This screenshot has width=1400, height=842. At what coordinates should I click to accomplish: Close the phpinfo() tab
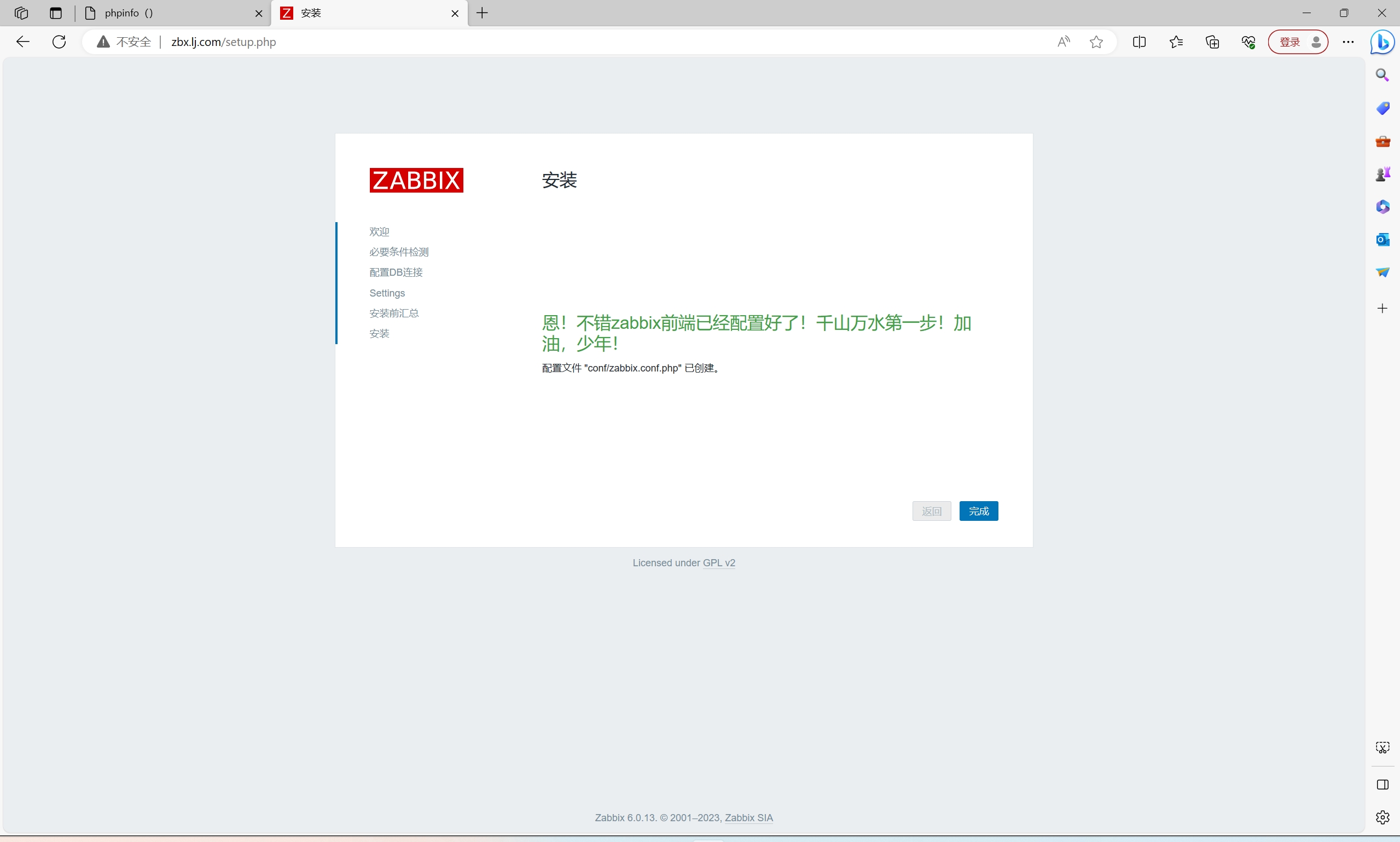pyautogui.click(x=259, y=13)
